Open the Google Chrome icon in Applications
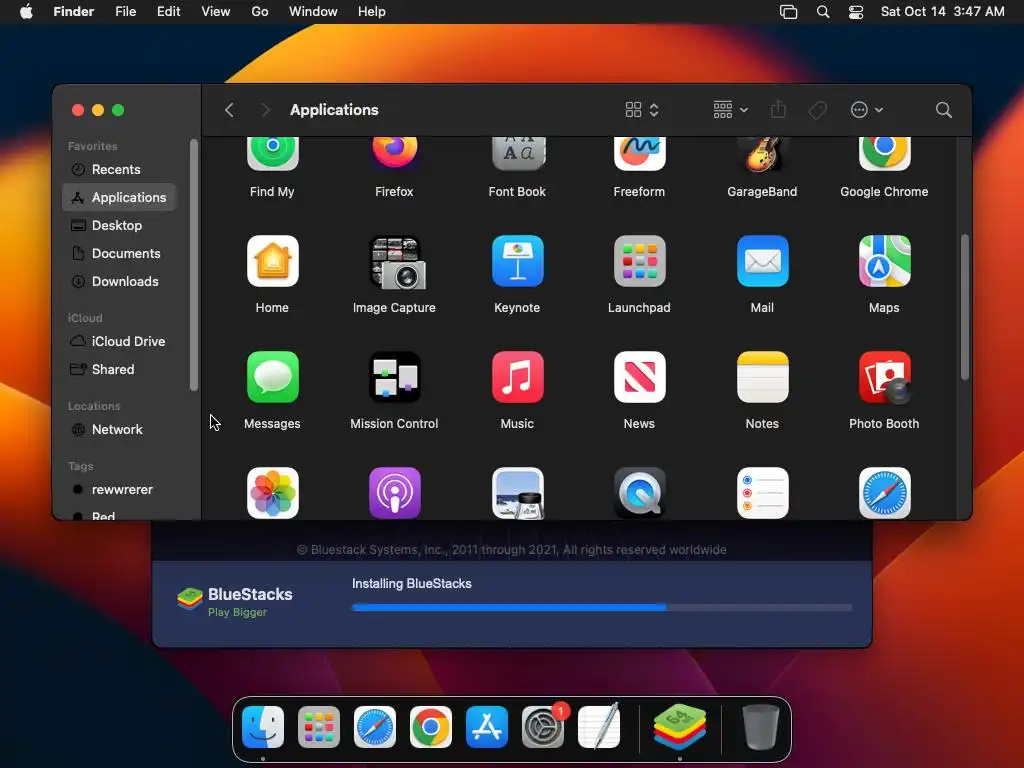The height and width of the screenshot is (768, 1024). click(x=884, y=153)
